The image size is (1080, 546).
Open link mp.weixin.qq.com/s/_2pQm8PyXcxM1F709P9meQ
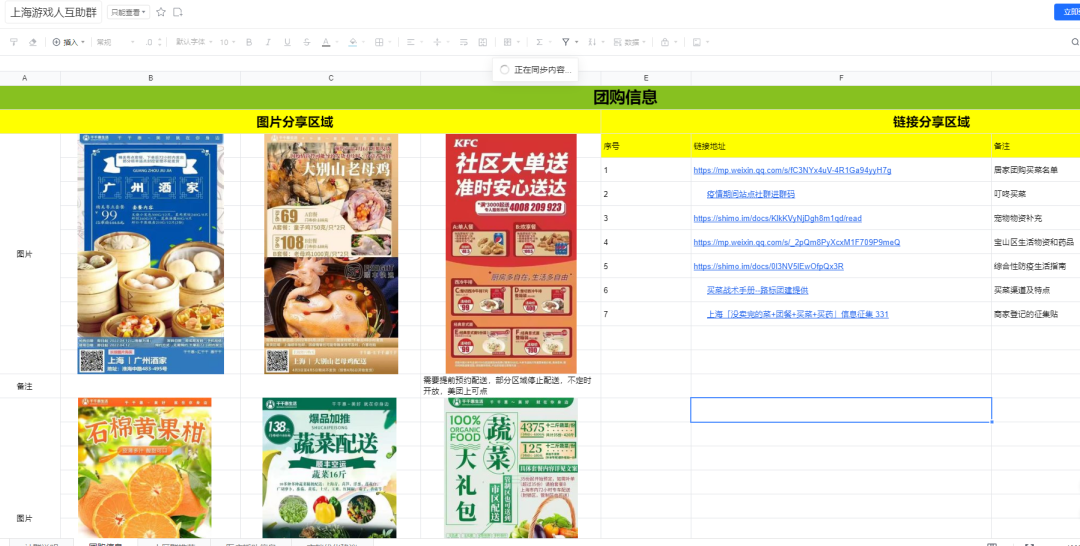[797, 242]
